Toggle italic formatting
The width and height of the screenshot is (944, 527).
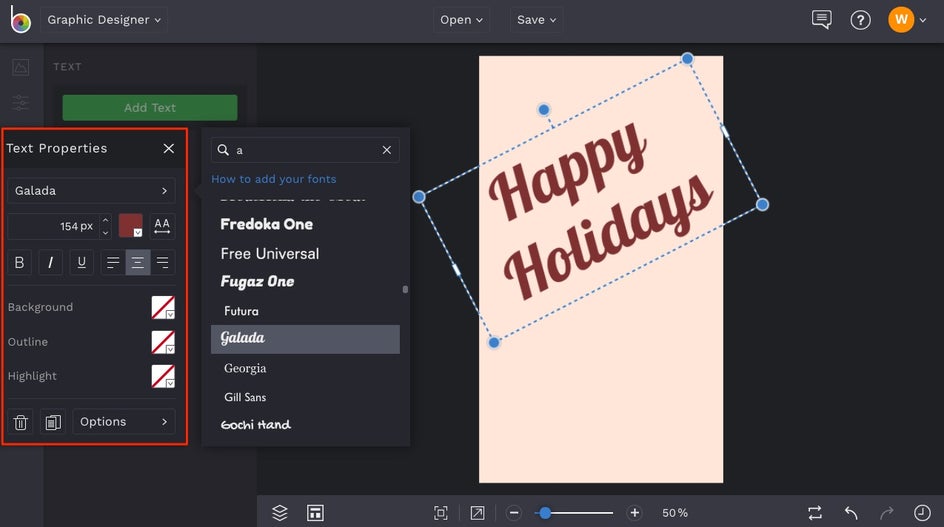[x=51, y=262]
